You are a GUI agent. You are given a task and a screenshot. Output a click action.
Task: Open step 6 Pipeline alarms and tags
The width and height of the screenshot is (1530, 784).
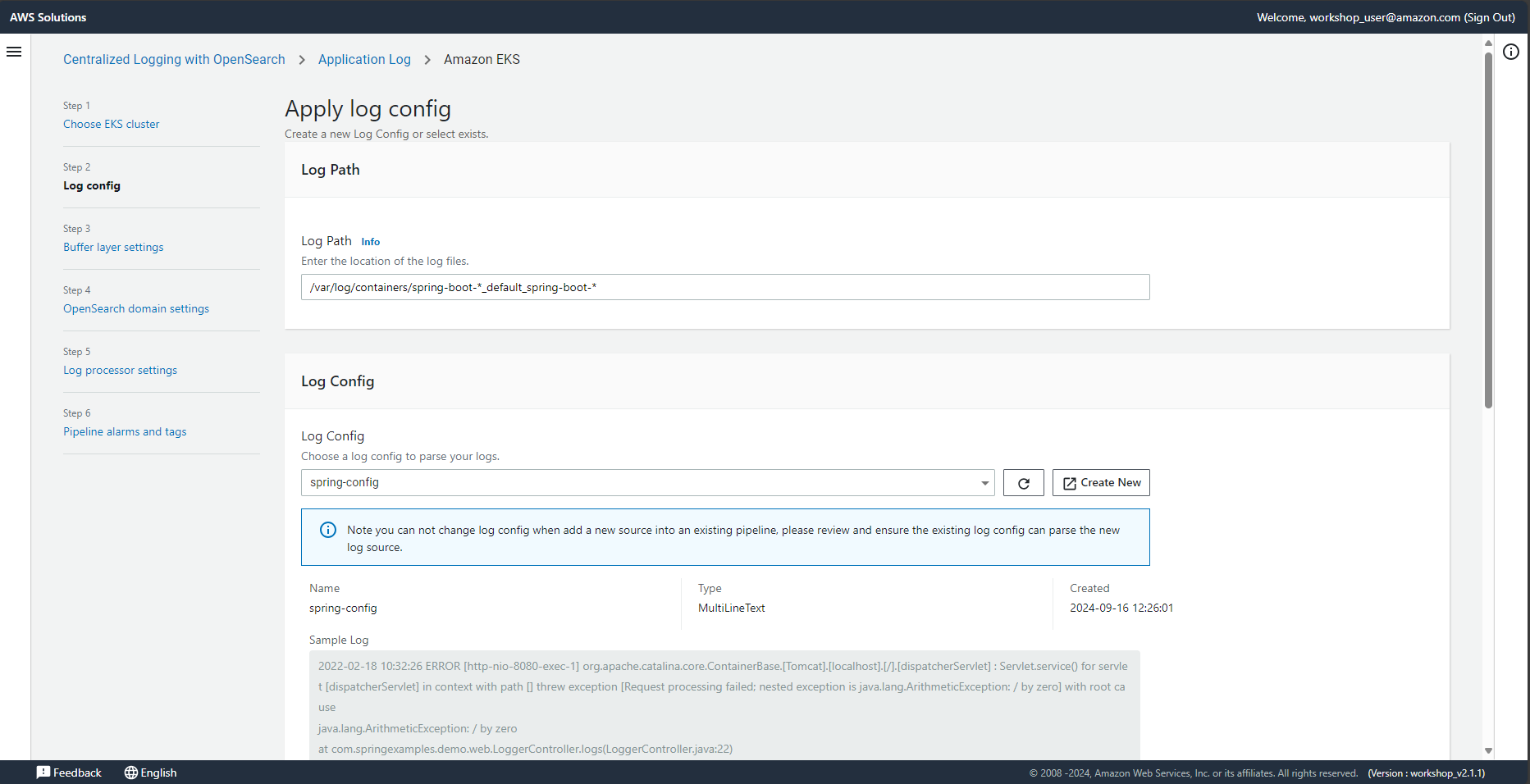(125, 431)
